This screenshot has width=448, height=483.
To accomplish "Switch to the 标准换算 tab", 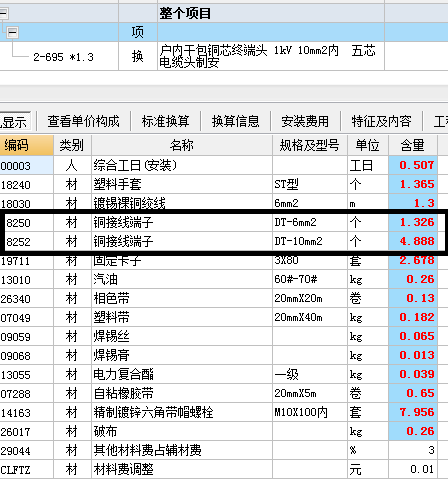I will tap(166, 121).
